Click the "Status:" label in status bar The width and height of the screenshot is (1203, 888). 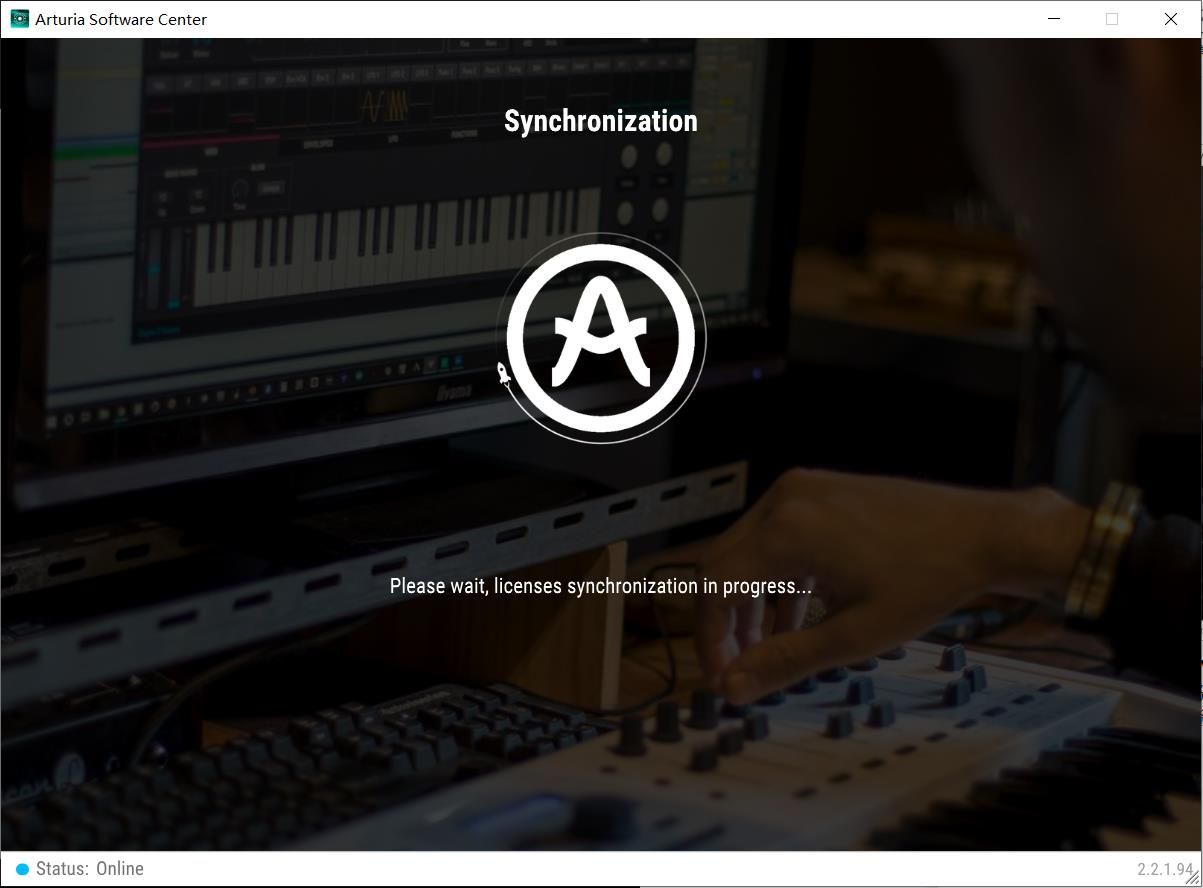[63, 869]
